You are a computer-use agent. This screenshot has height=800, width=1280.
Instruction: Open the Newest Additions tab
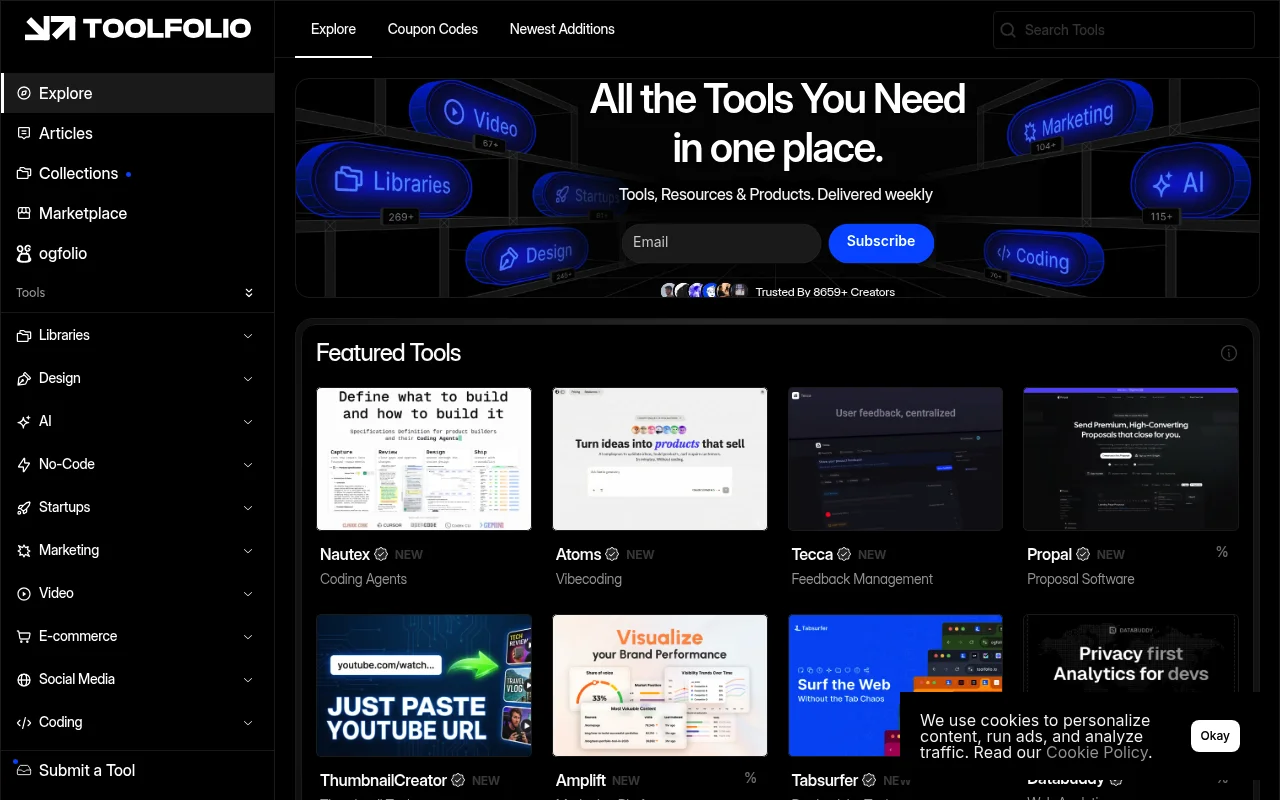pos(562,29)
